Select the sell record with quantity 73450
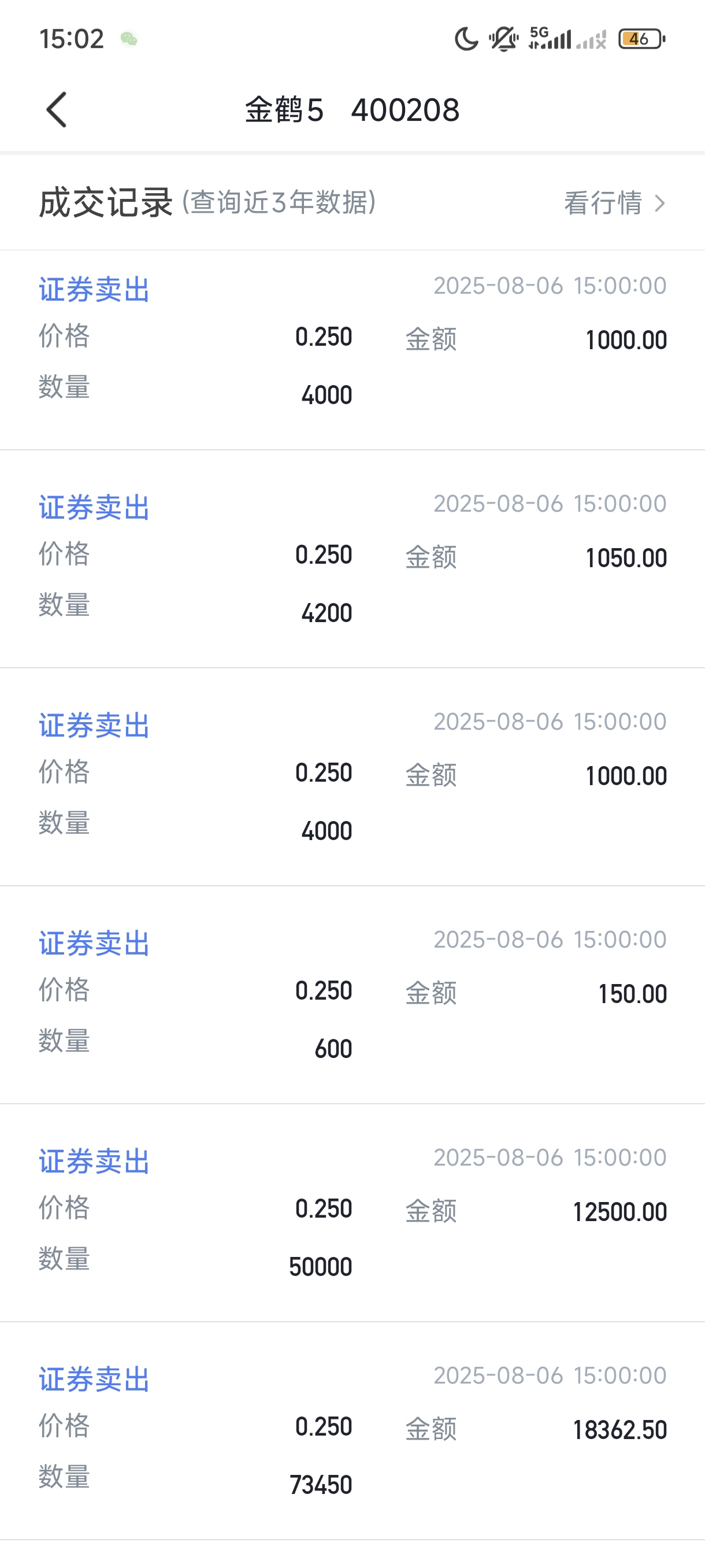 (x=352, y=1430)
